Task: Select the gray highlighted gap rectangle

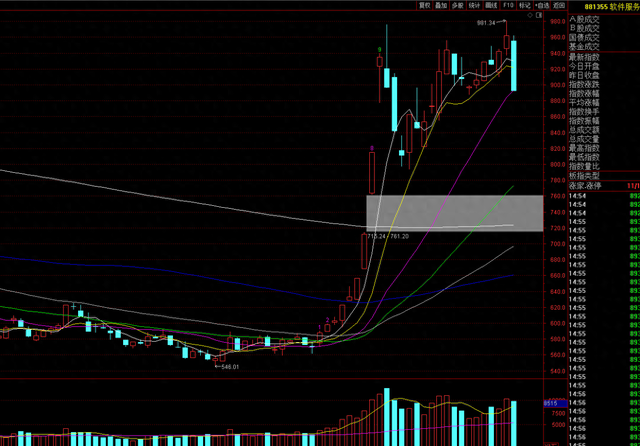Action: (455, 213)
